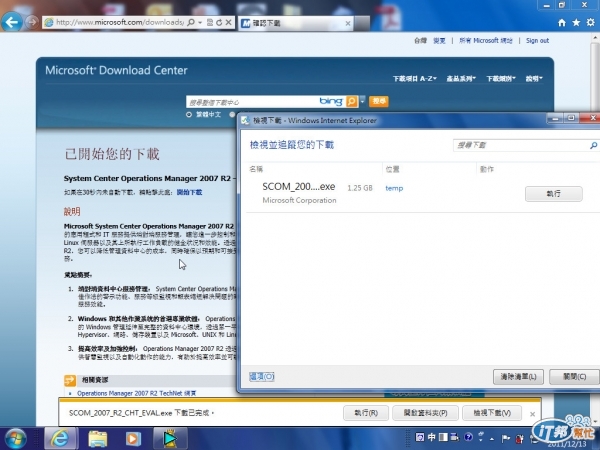The image size is (600, 450).
Task: Click the Internet Explorer taskbar icon
Action: coord(61,439)
